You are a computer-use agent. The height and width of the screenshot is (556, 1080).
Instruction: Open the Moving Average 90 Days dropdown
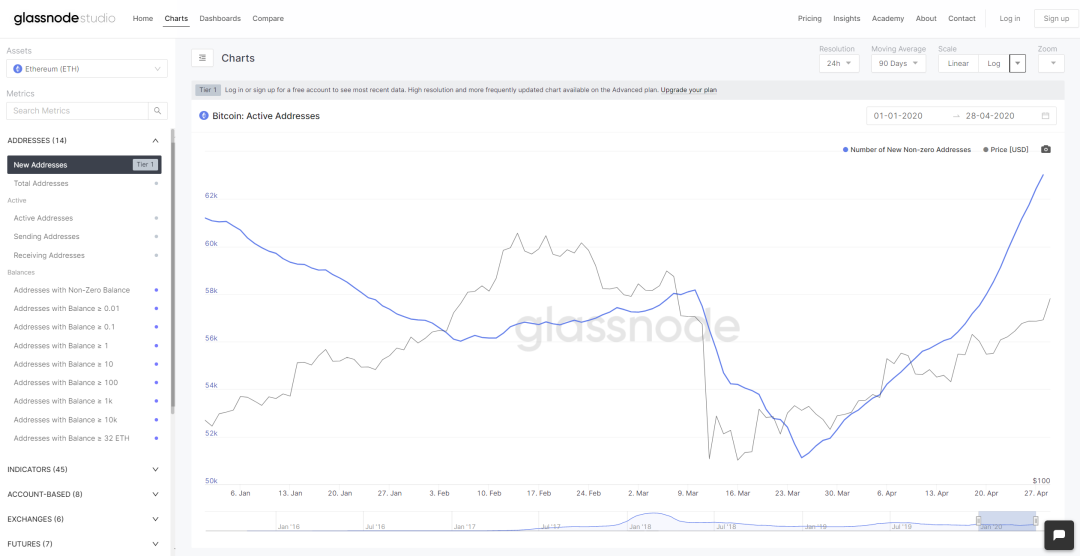pyautogui.click(x=898, y=63)
